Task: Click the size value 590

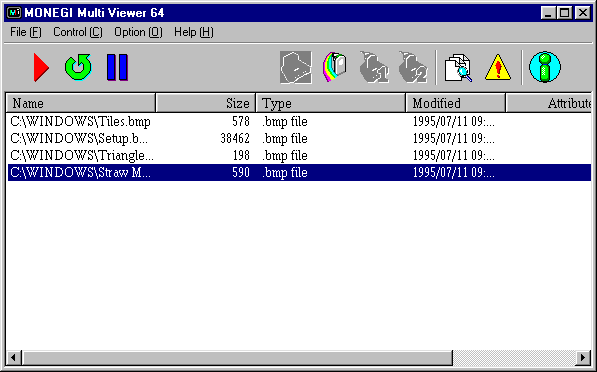Action: pyautogui.click(x=241, y=172)
